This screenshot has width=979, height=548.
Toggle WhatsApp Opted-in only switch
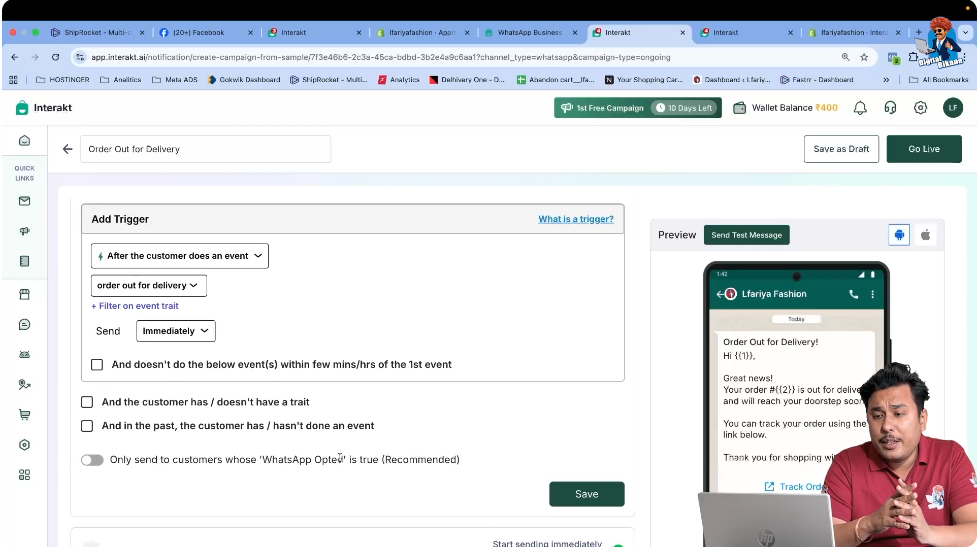pyautogui.click(x=92, y=460)
